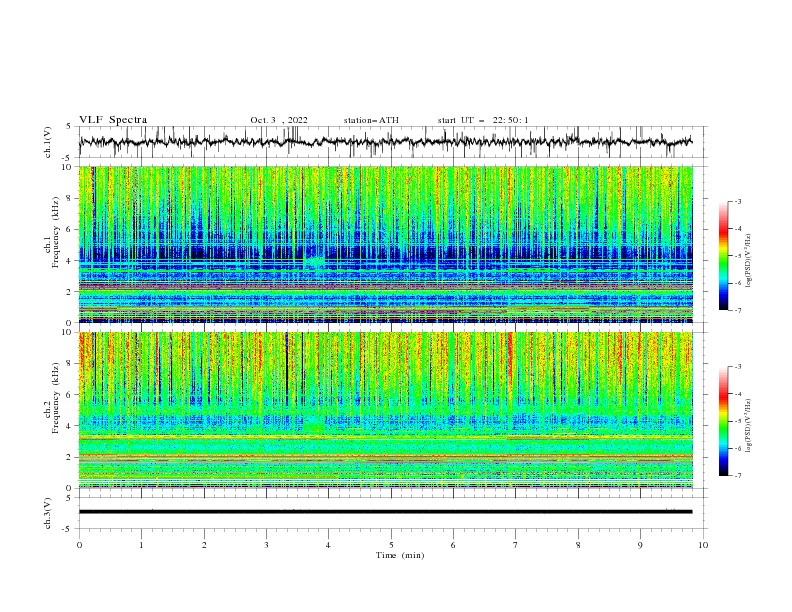Click time axis tick label "10"
This screenshot has width=792, height=612.
coord(703,545)
